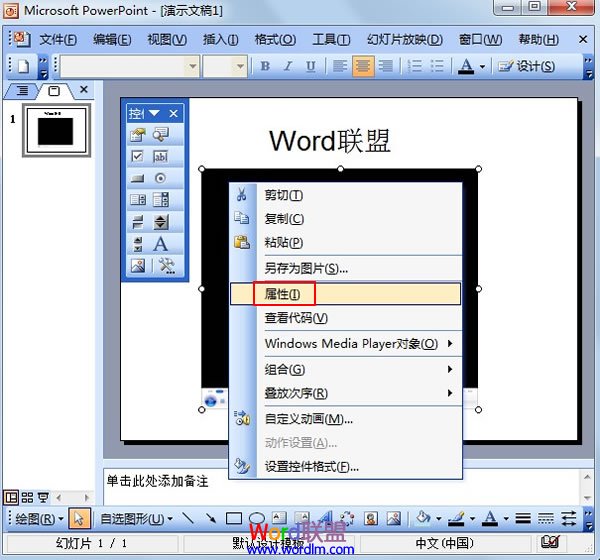
Task: Pick Option Button control in toolbox
Action: pos(160,178)
